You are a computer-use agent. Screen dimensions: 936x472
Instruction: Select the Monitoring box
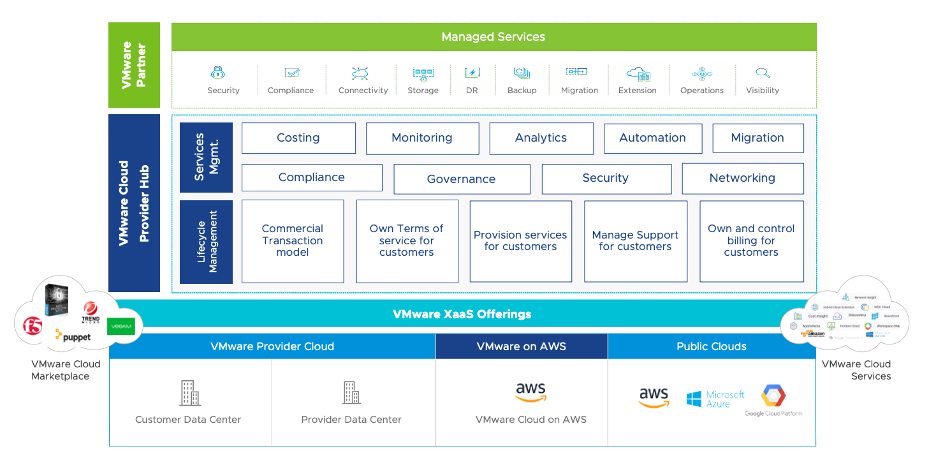pos(423,138)
